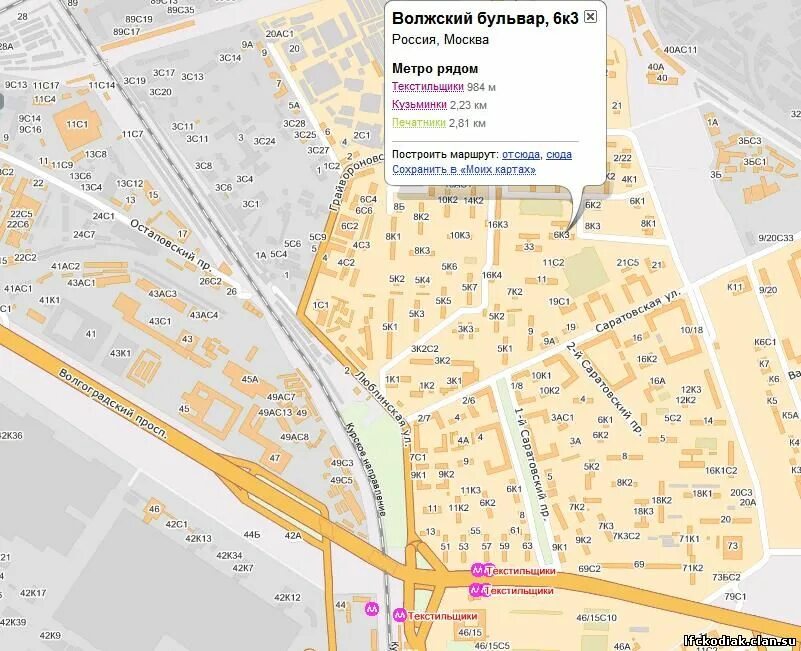Image resolution: width=801 pixels, height=651 pixels.
Task: Close the Волжский бульвар, 6к3 popup
Action: pos(590,17)
